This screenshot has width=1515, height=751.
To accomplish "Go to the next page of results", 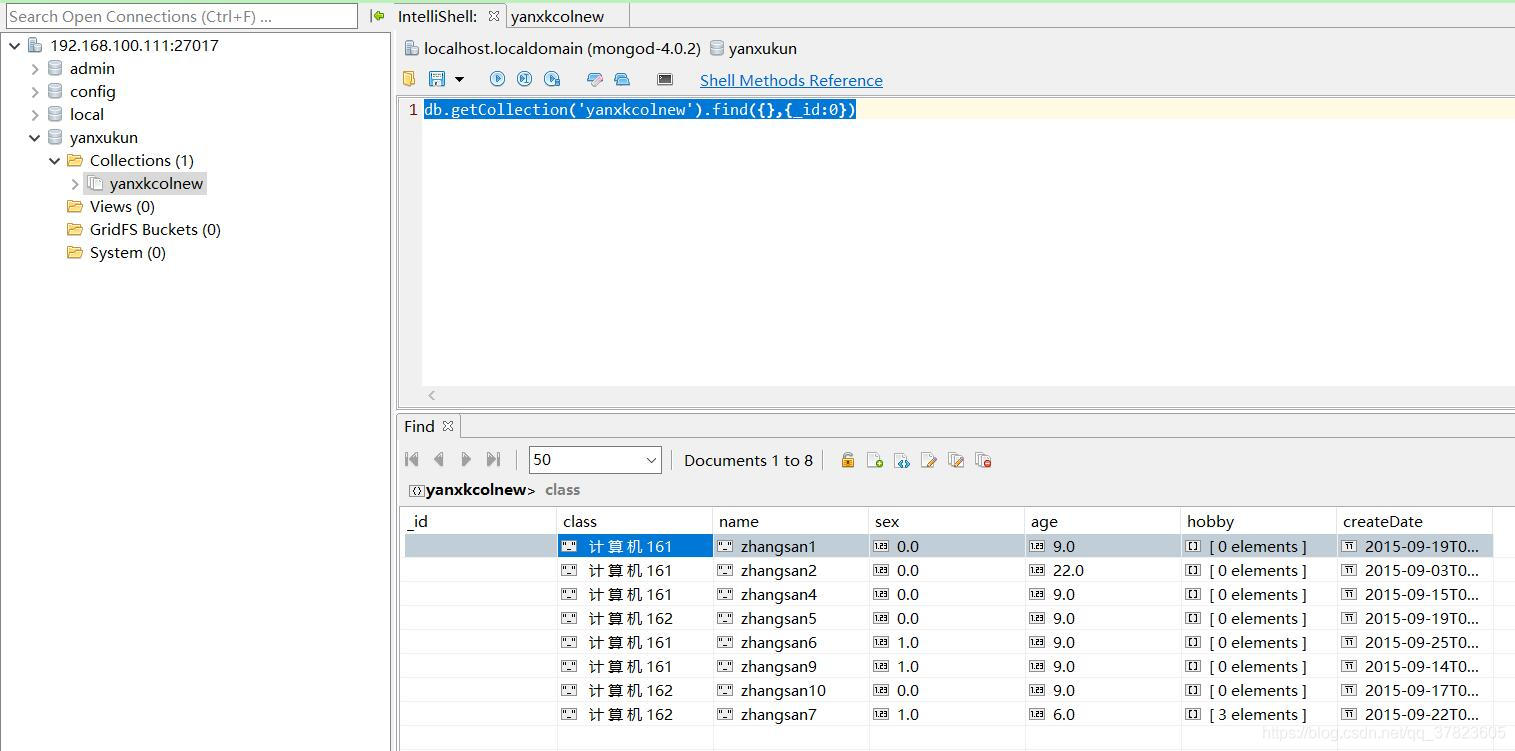I will pyautogui.click(x=465, y=459).
